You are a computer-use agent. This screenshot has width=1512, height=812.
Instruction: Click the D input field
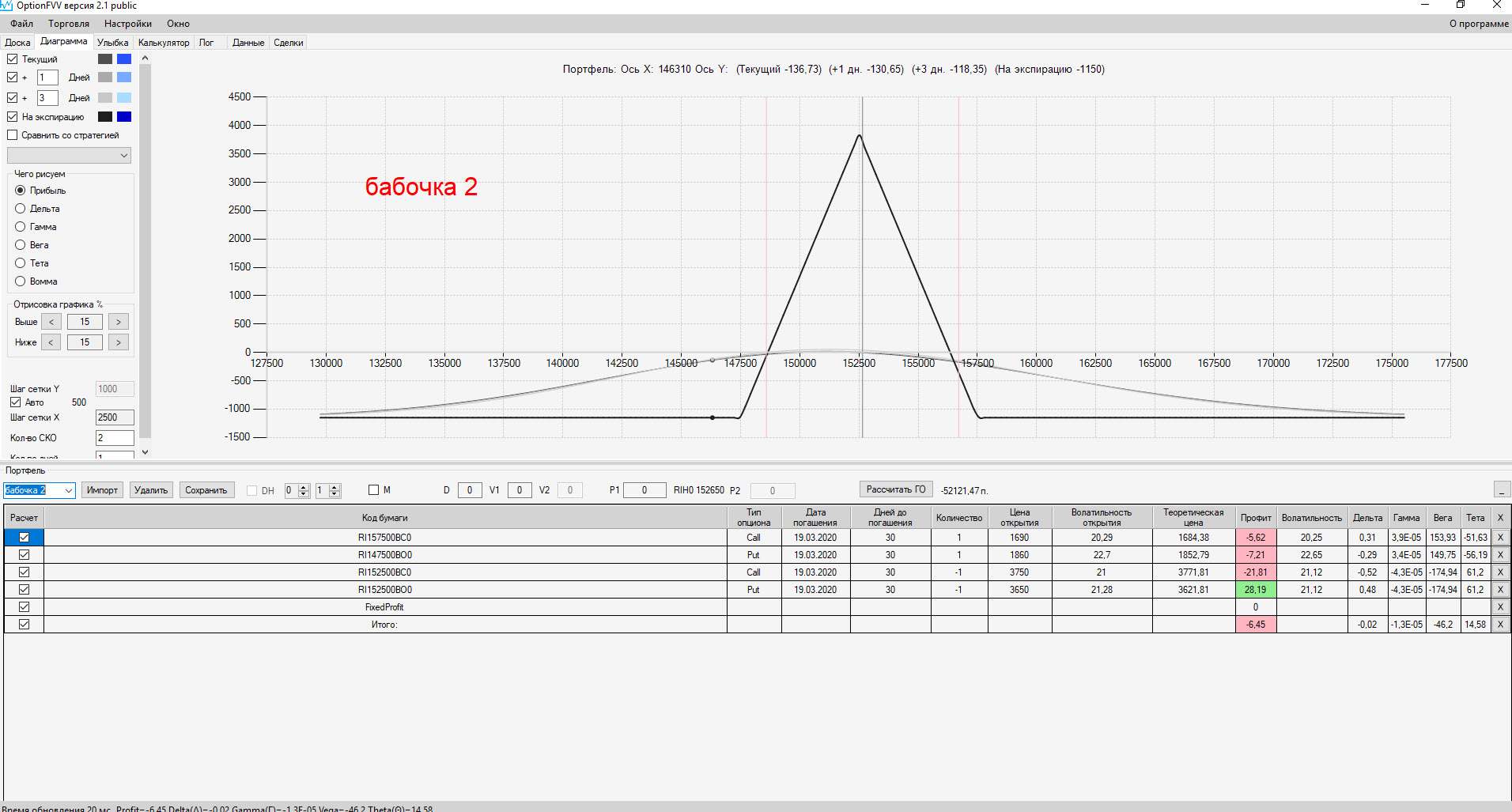coord(470,490)
